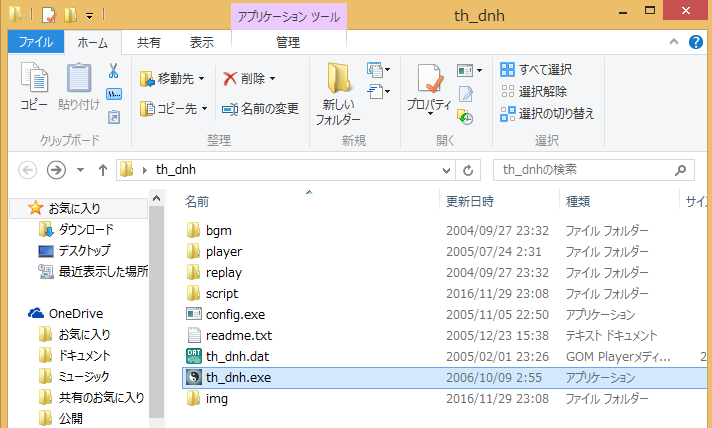The height and width of the screenshot is (428, 712).
Task: Click the Copy (コピー) ribbon icon
Action: (34, 77)
